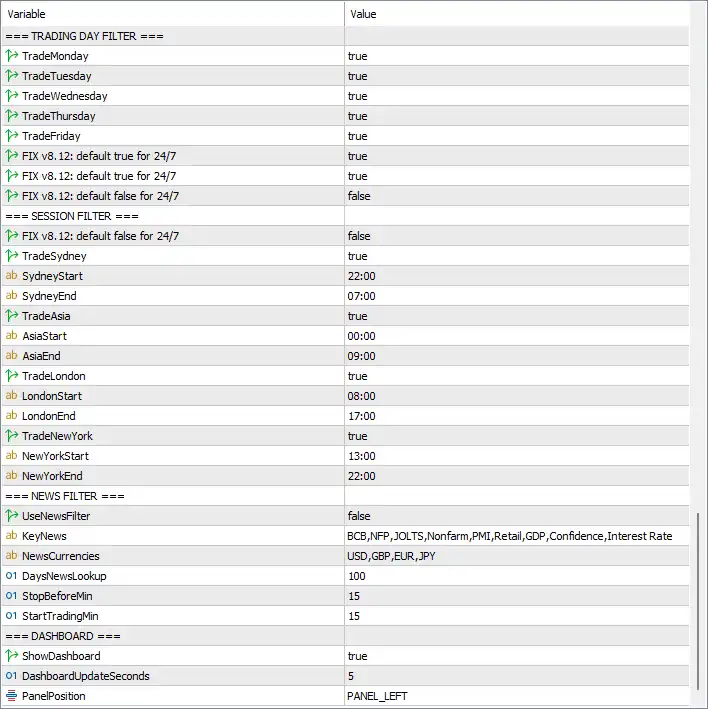Edit the LondonStart 08:00 value
This screenshot has height=709, width=708.
pos(517,396)
